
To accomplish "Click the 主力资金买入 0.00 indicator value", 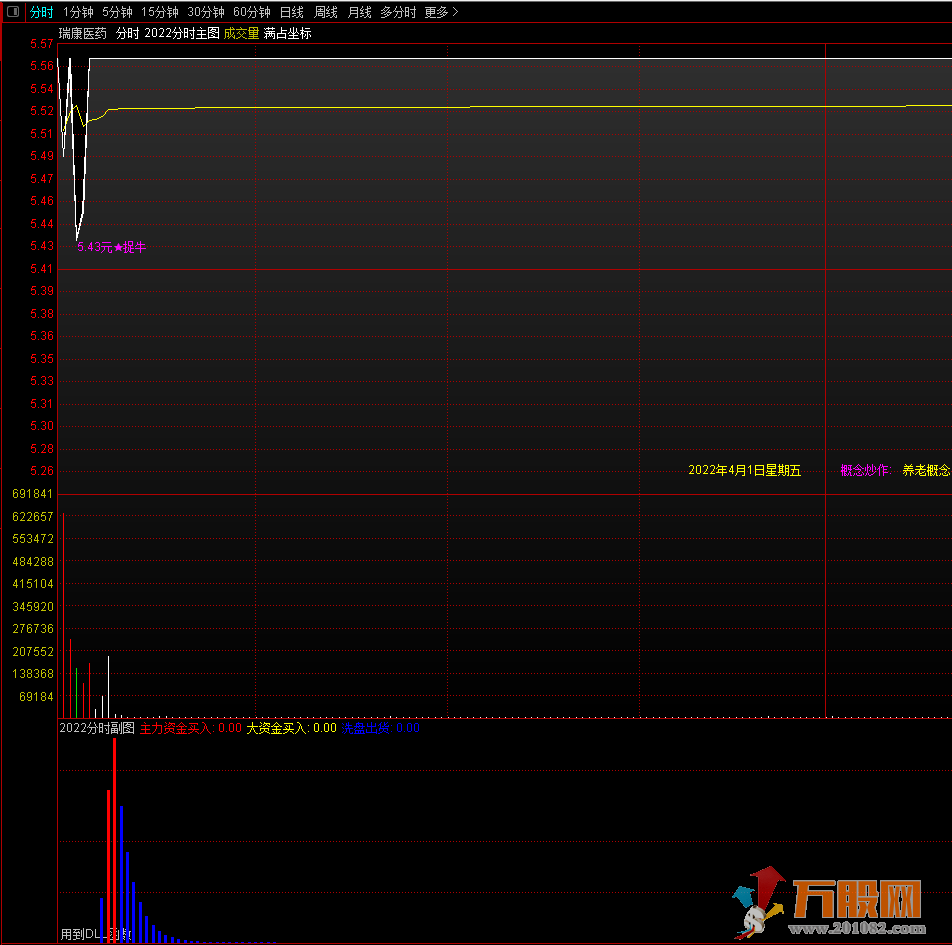I will (x=191, y=728).
